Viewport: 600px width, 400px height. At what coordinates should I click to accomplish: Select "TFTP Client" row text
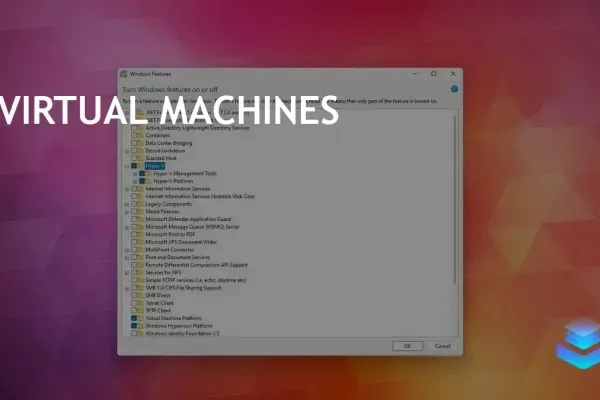click(158, 310)
